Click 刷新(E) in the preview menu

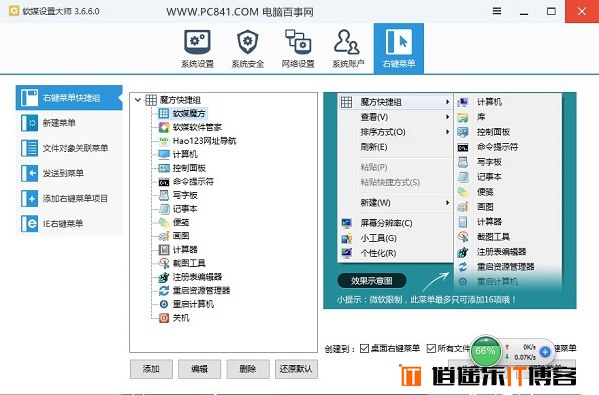click(x=374, y=147)
